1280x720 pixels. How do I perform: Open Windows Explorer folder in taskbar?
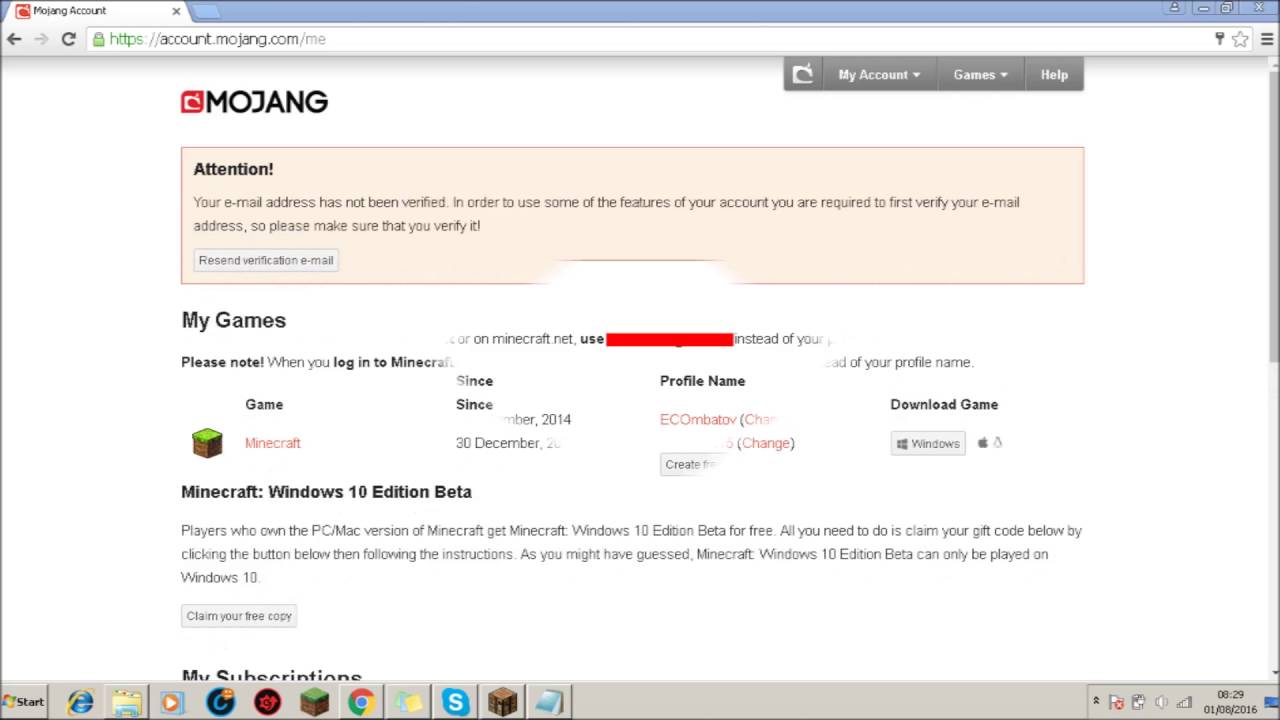[x=127, y=702]
